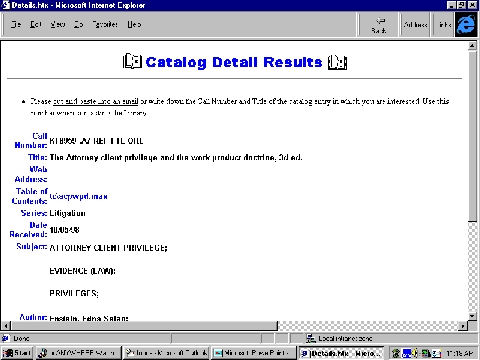This screenshot has height=360, width=480.
Task: Open the Favorites menu
Action: tap(105, 24)
